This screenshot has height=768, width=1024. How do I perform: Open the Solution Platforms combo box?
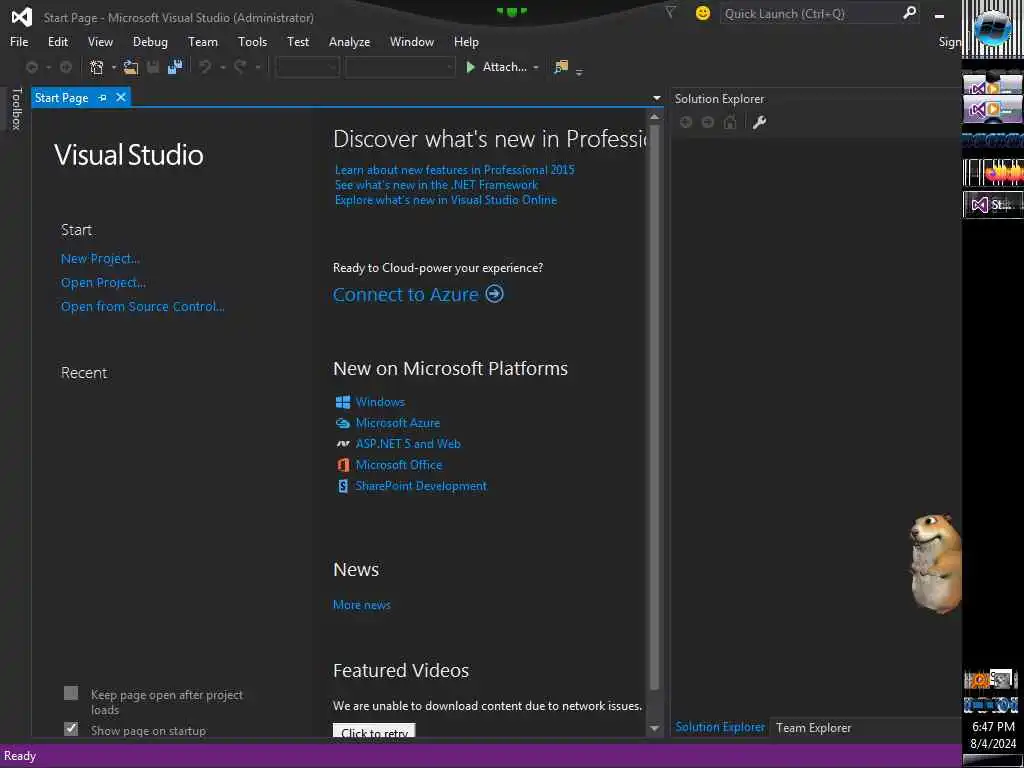400,67
